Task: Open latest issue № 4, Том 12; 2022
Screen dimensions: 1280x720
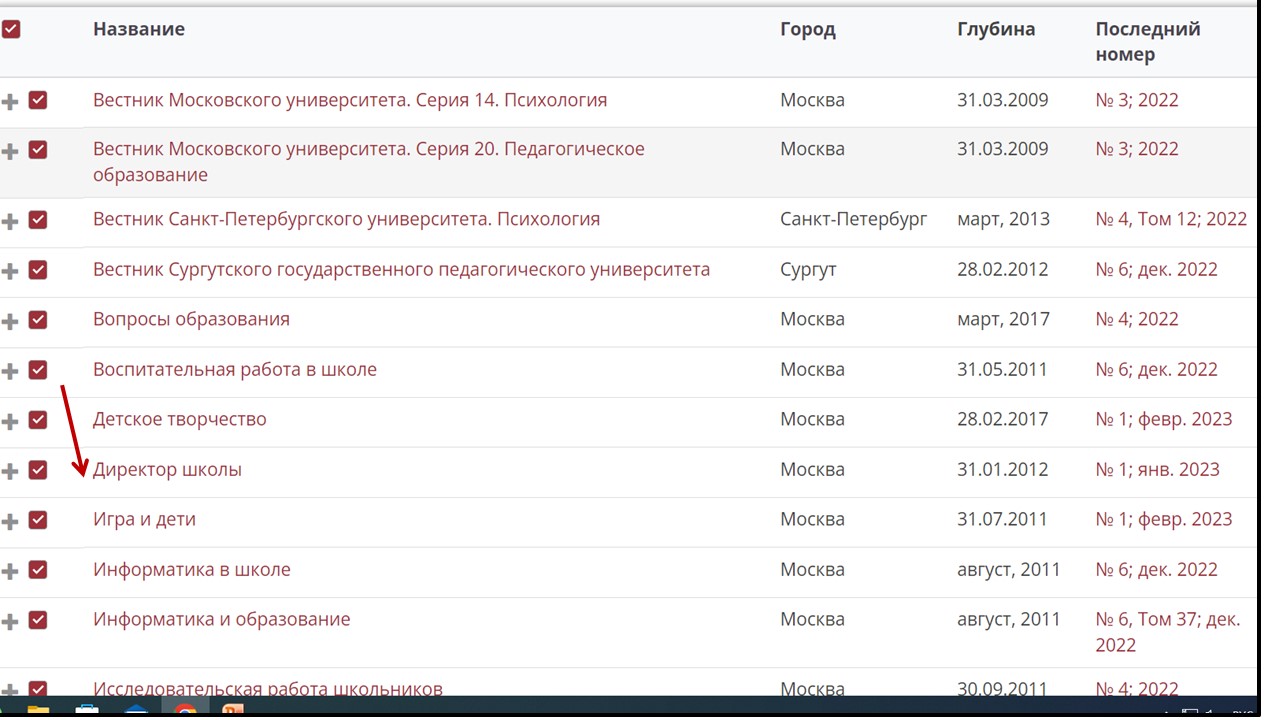Action: tap(1170, 219)
